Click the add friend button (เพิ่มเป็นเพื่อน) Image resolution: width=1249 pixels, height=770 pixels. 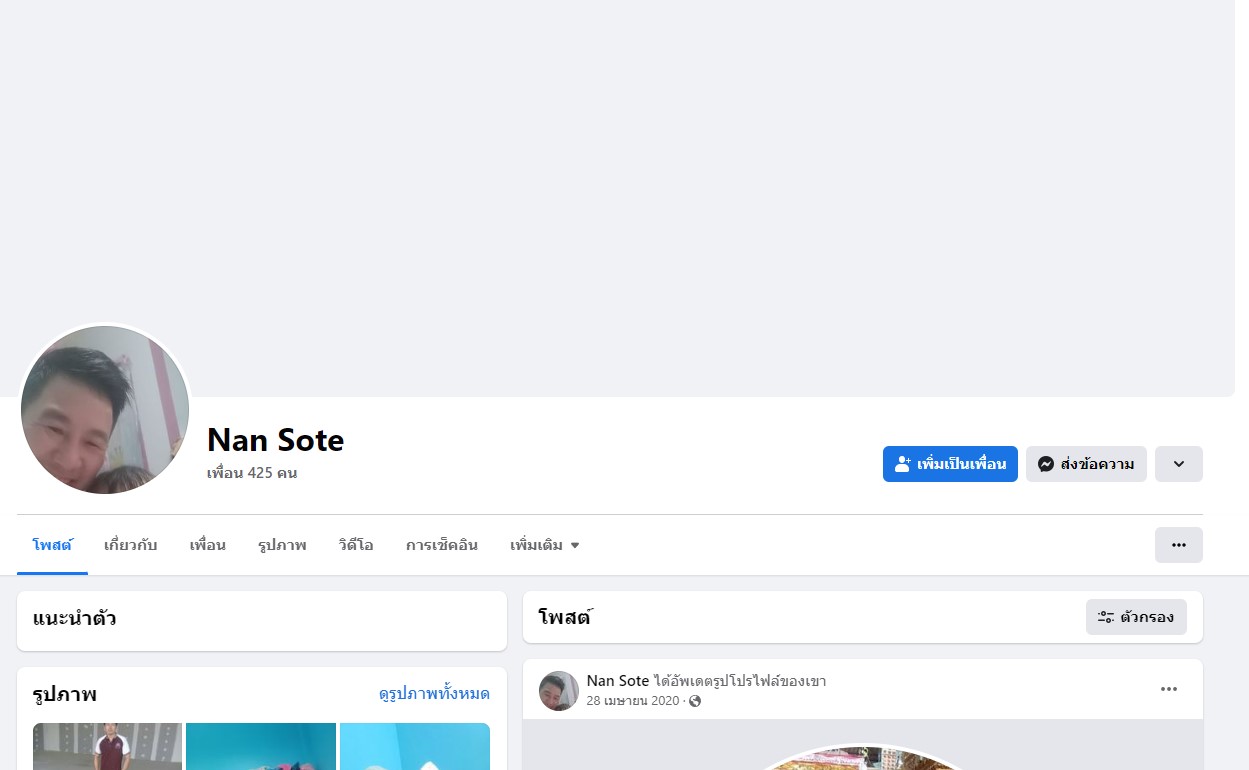coord(950,464)
